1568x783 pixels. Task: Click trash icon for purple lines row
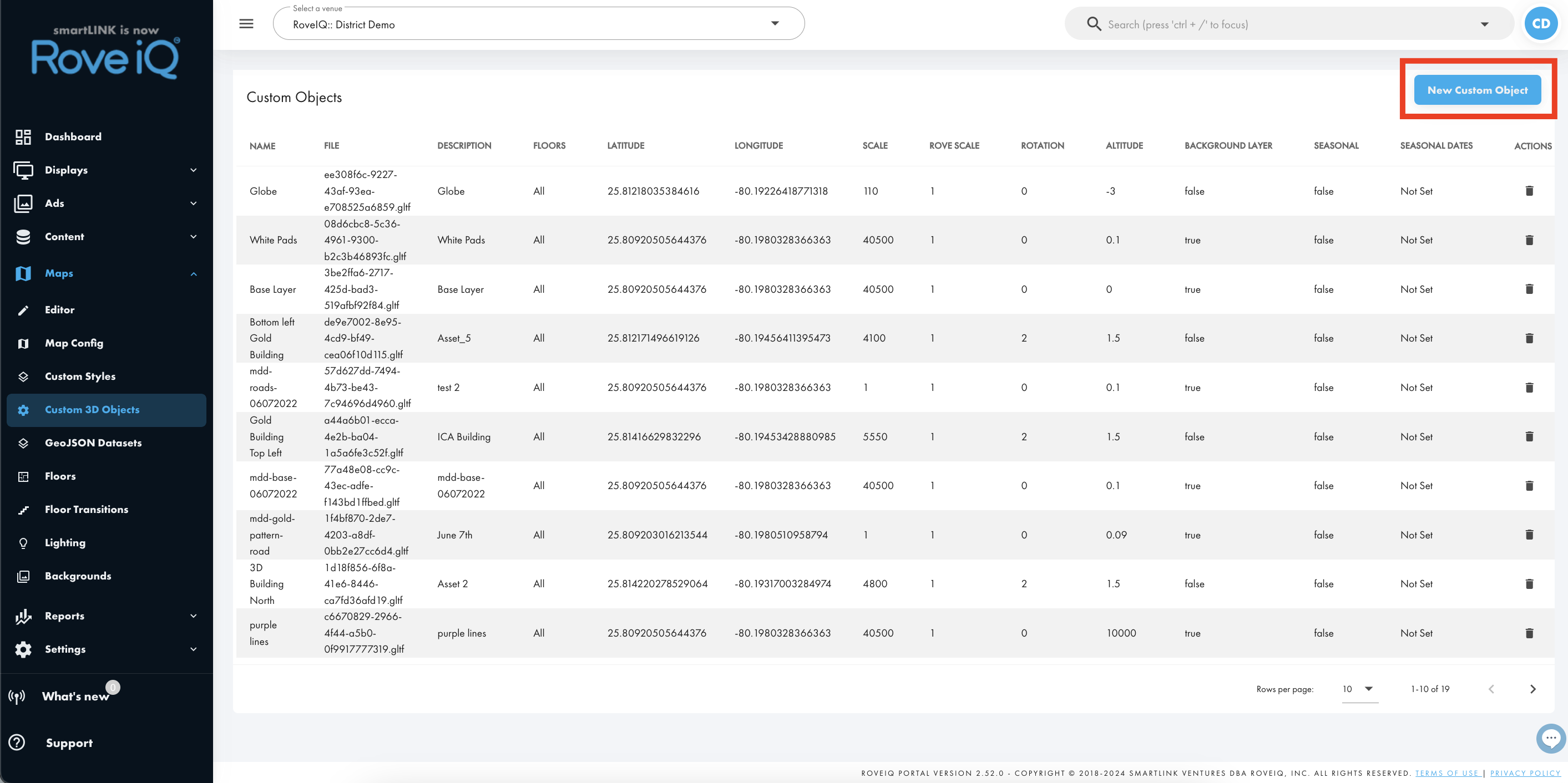pyautogui.click(x=1529, y=633)
